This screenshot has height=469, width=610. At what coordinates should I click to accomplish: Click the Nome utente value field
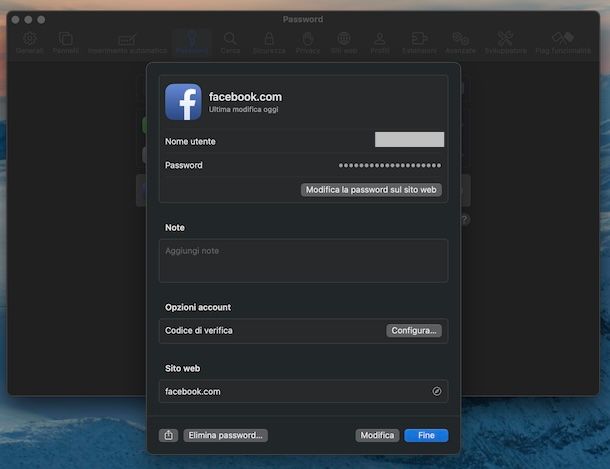[x=409, y=140]
